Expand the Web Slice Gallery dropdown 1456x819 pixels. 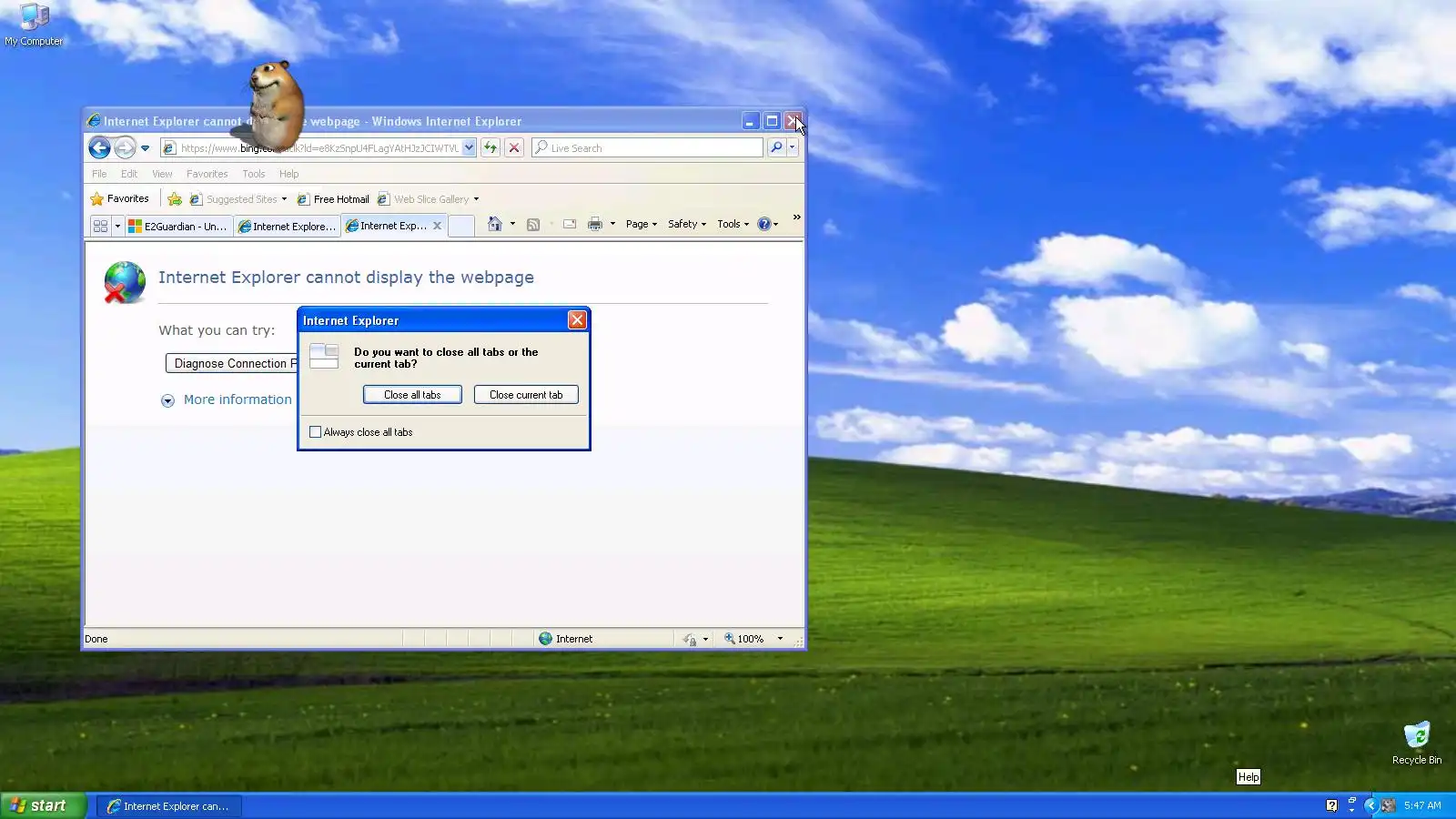(428, 199)
